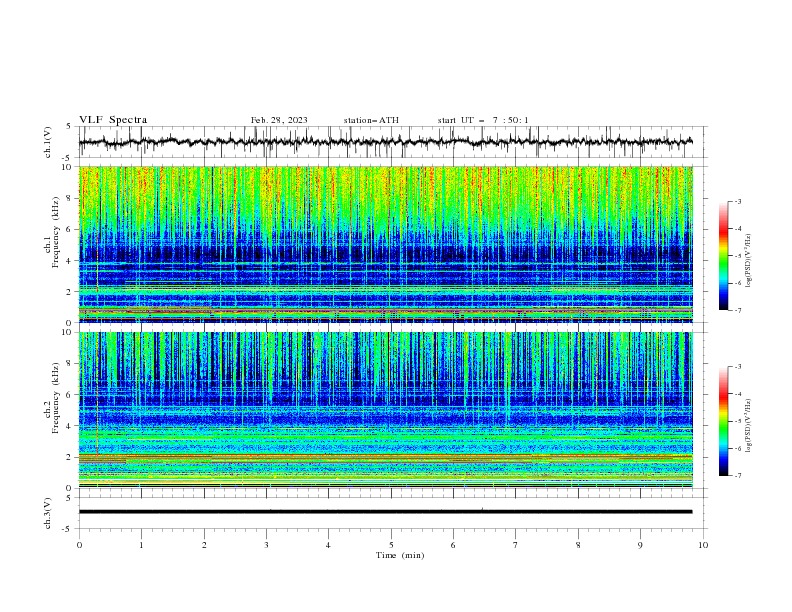
Task: Click the upper color scale bar for ch.1
Action: tap(723, 255)
